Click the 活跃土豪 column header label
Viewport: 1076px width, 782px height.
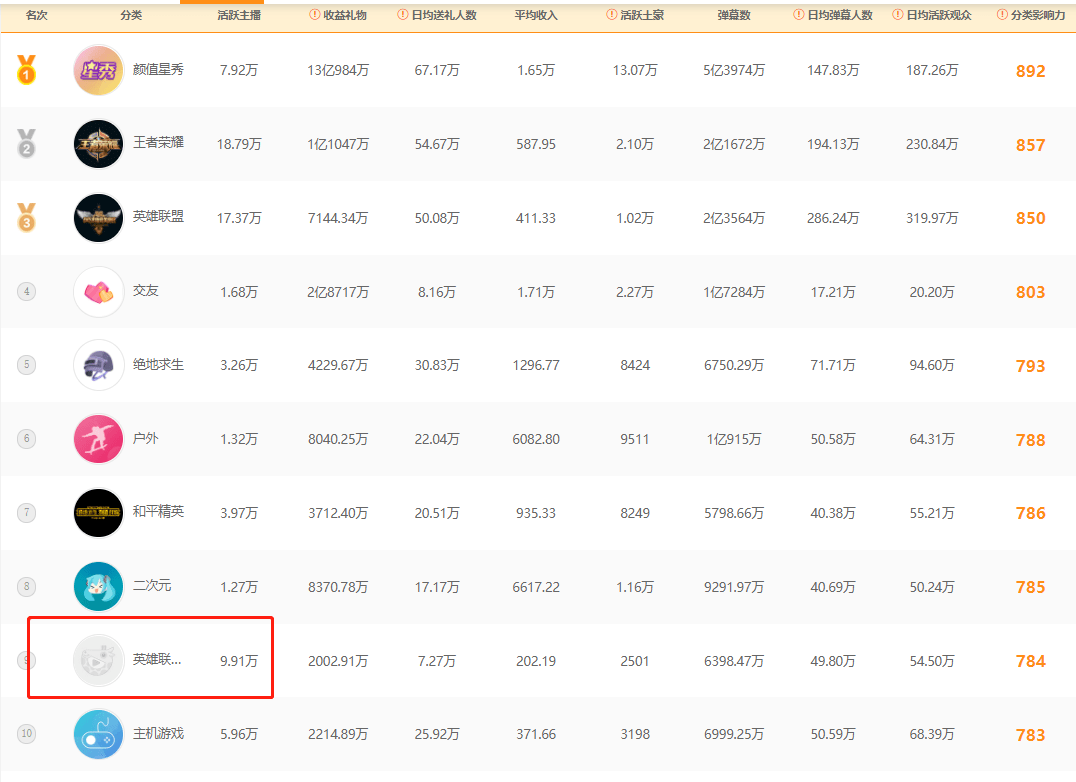pyautogui.click(x=642, y=15)
